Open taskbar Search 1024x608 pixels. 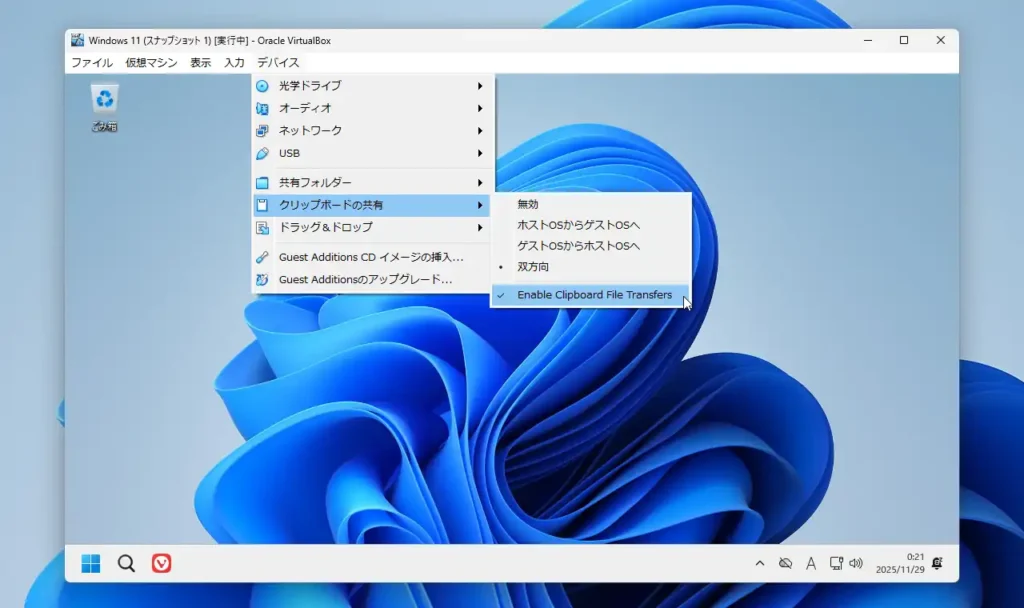coord(125,563)
